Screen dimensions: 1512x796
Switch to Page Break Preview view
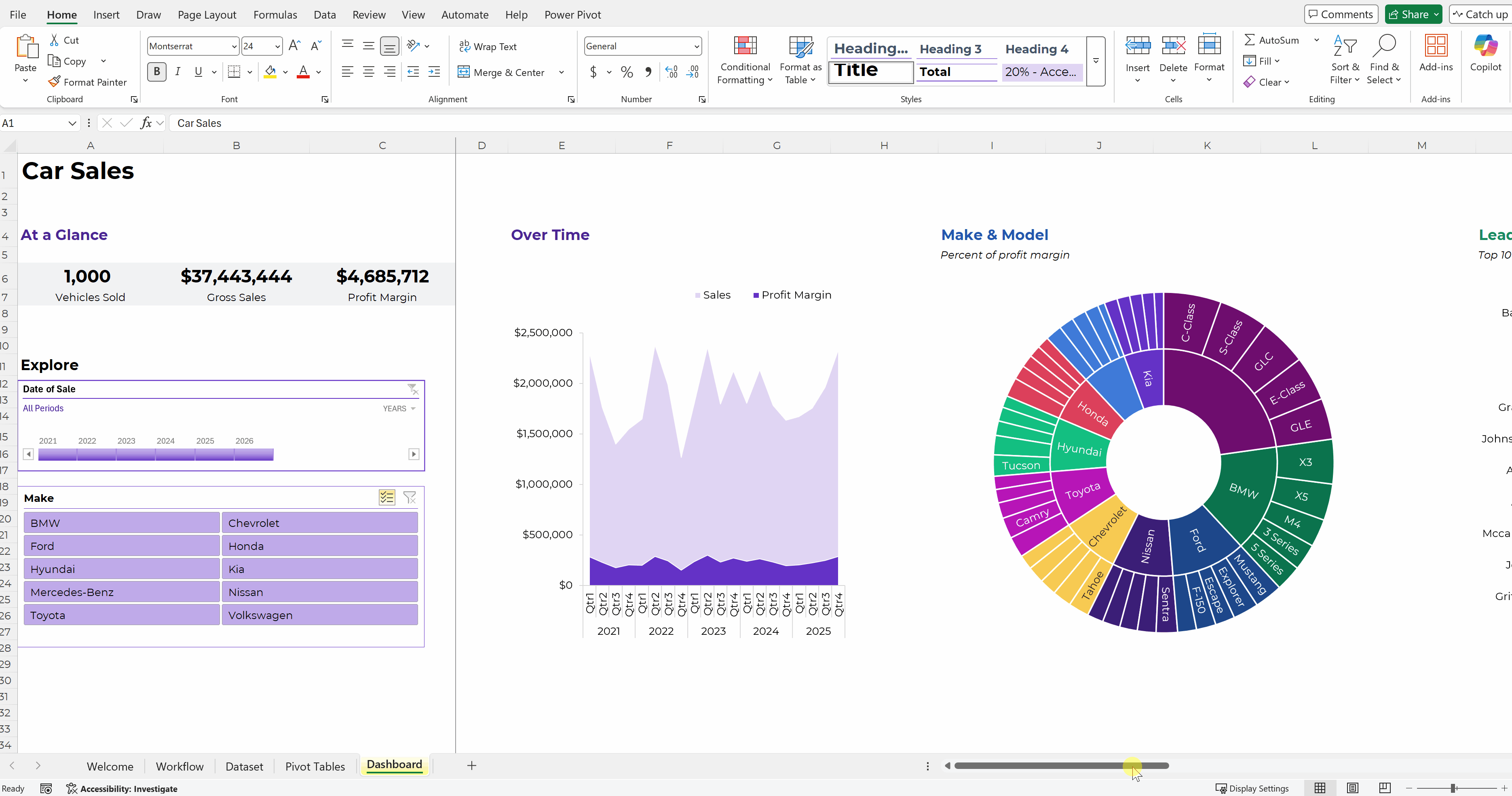click(1385, 788)
